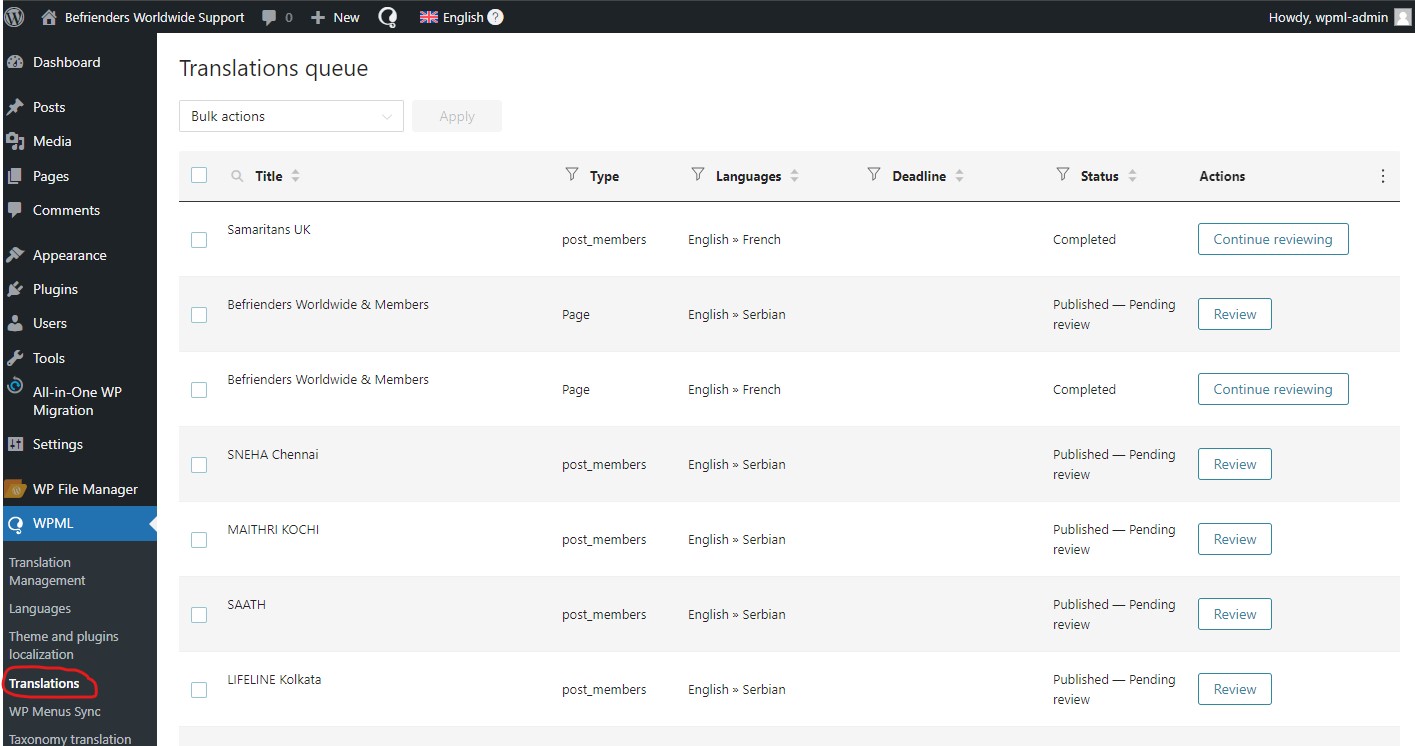Click the Users person icon
1415x746 pixels.
[15, 323]
